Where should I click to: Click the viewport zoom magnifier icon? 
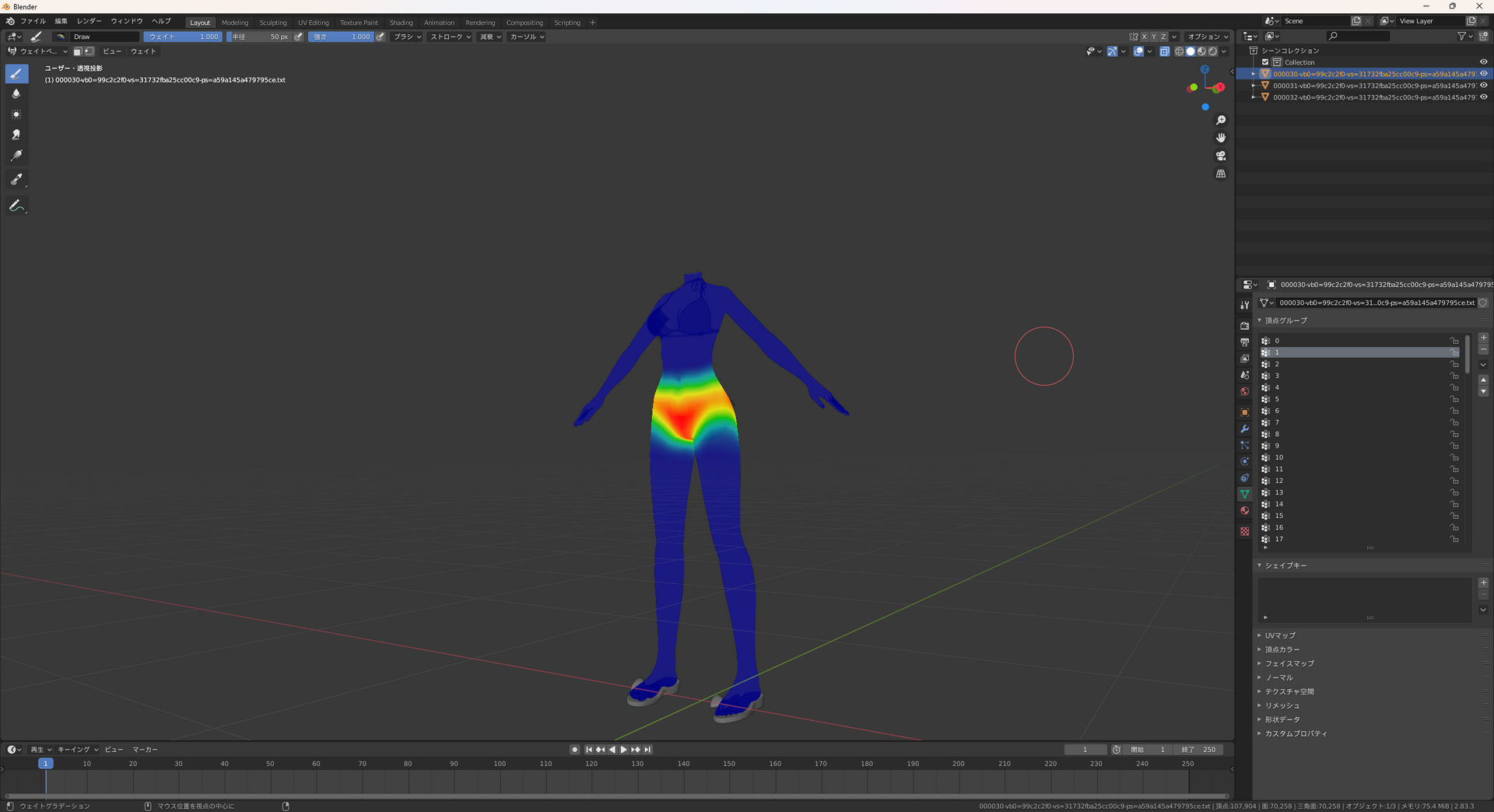pos(1221,120)
